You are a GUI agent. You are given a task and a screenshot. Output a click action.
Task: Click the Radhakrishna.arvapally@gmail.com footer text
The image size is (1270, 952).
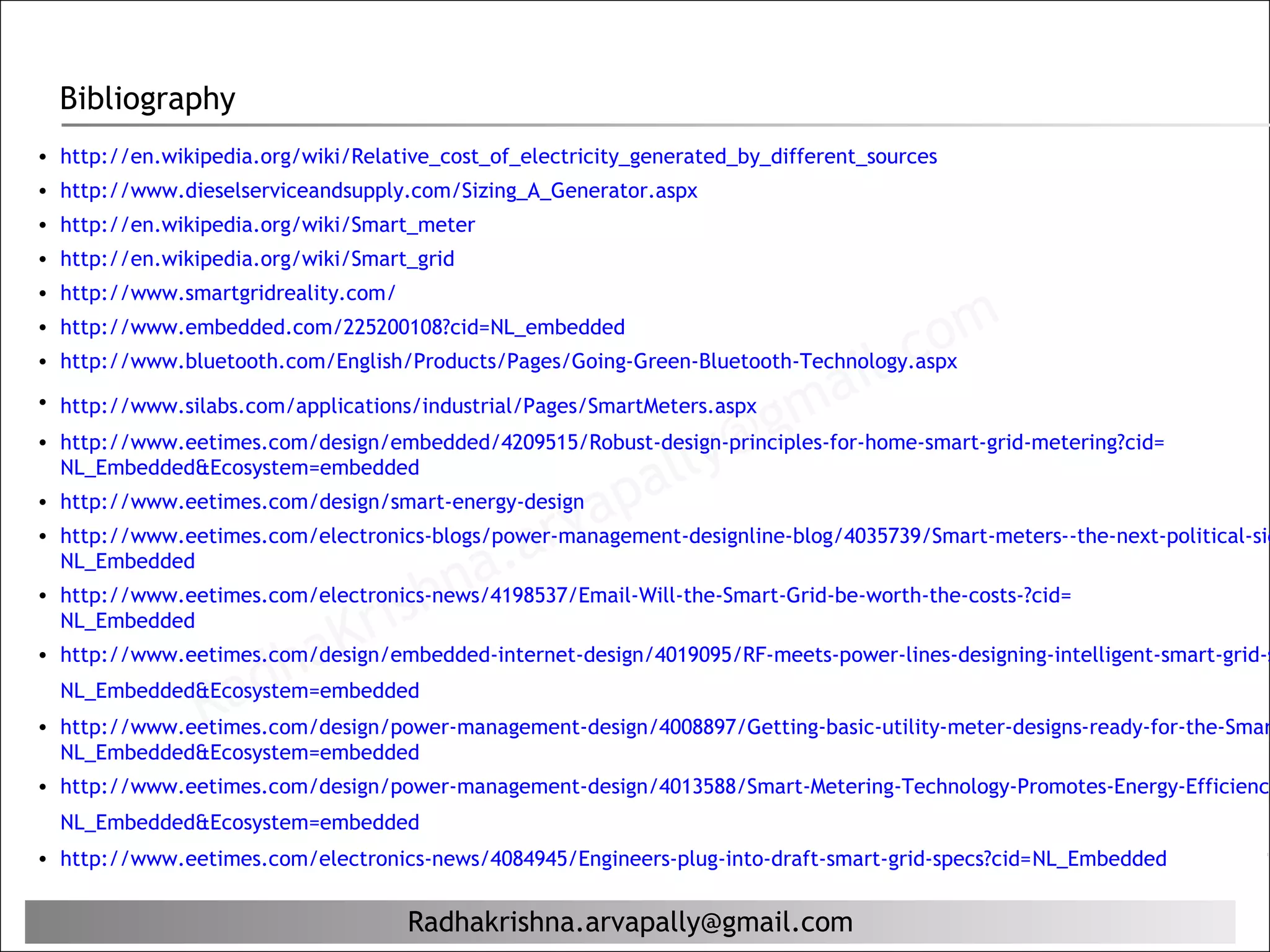tap(630, 922)
